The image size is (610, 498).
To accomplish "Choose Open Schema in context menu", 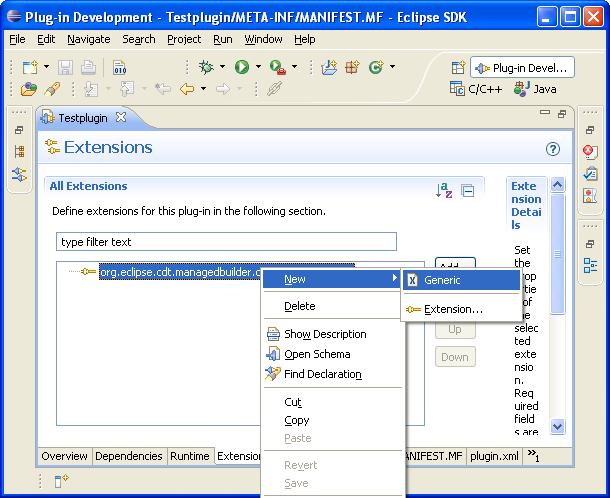I will pos(331,354).
